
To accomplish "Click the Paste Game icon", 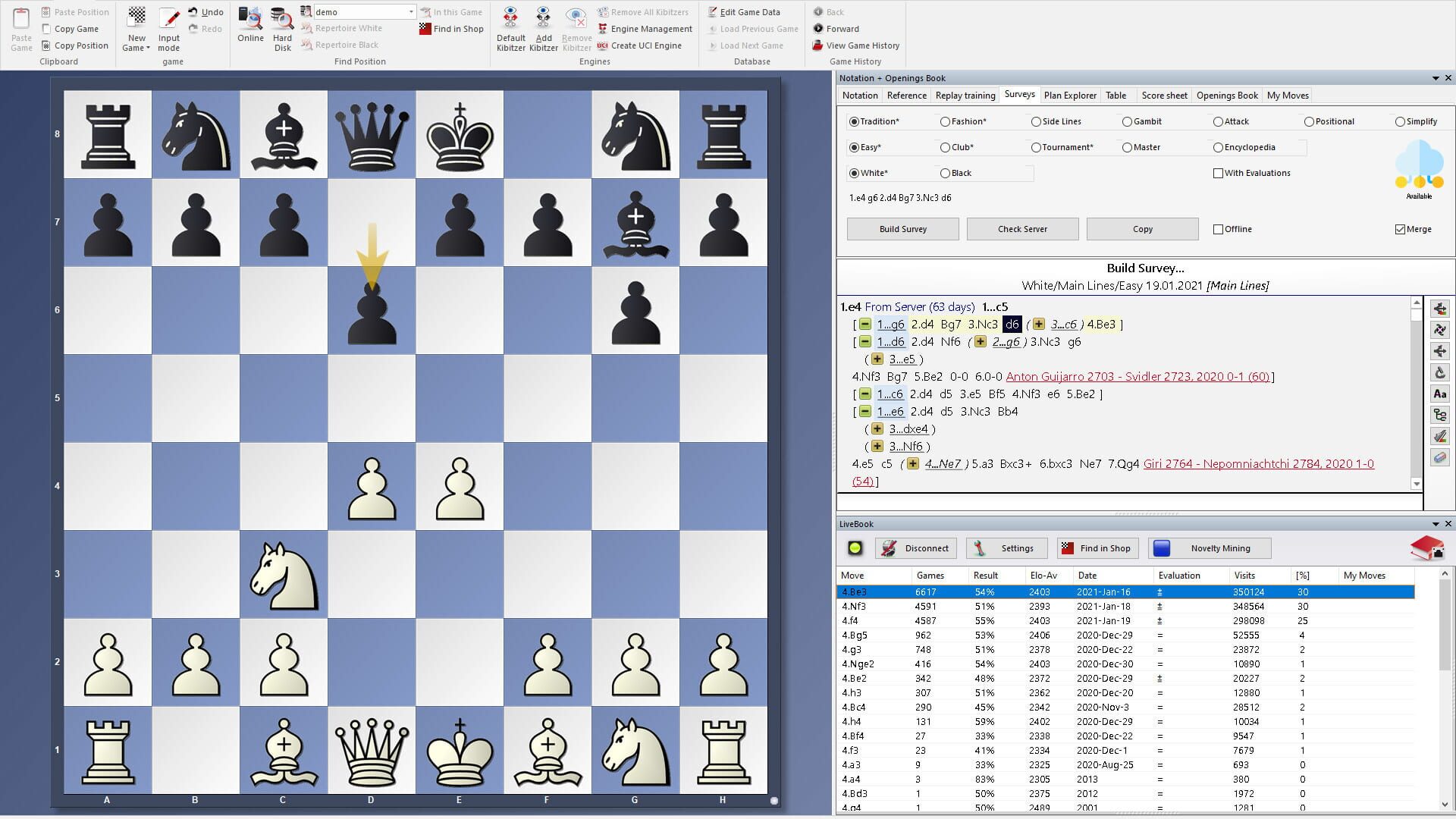I will tap(21, 19).
